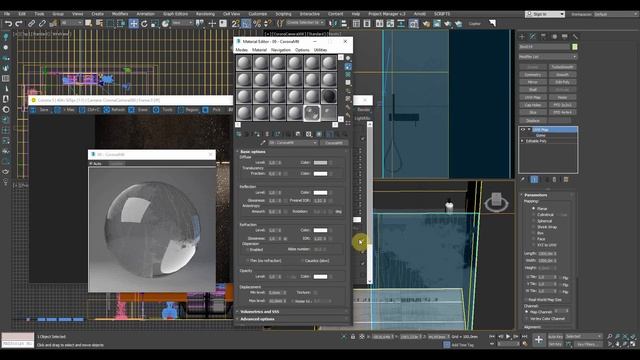Open the Hierarchy tab in command panel
Image resolution: width=640 pixels, height=360 pixels.
click(543, 37)
